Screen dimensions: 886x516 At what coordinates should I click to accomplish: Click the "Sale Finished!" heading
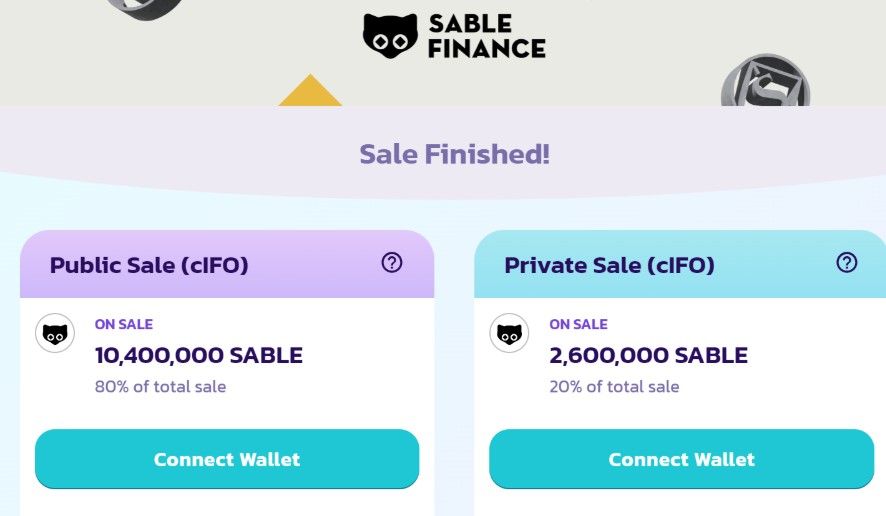click(454, 154)
